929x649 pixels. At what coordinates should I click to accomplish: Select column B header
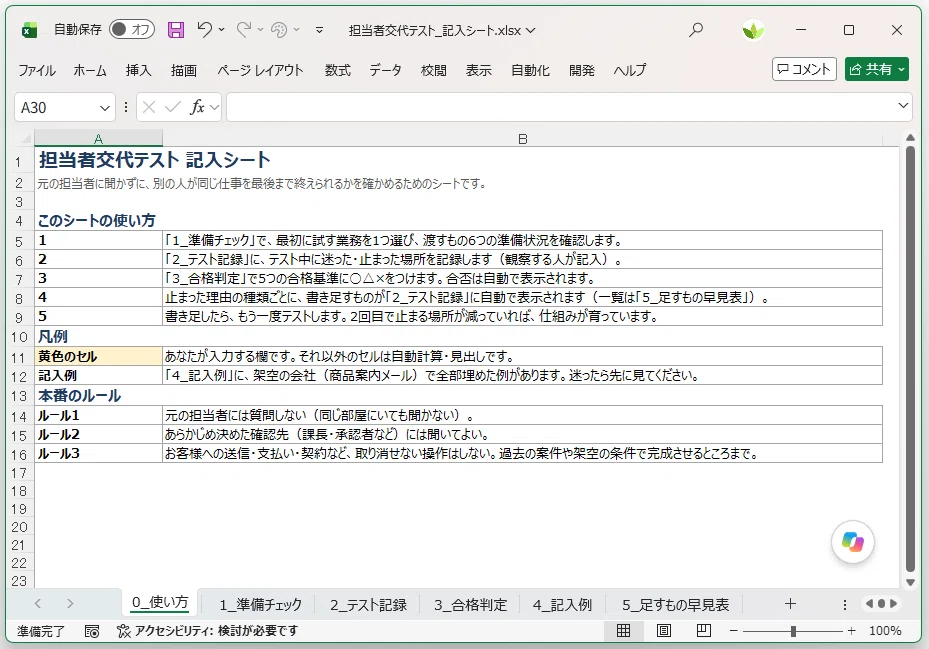click(523, 139)
